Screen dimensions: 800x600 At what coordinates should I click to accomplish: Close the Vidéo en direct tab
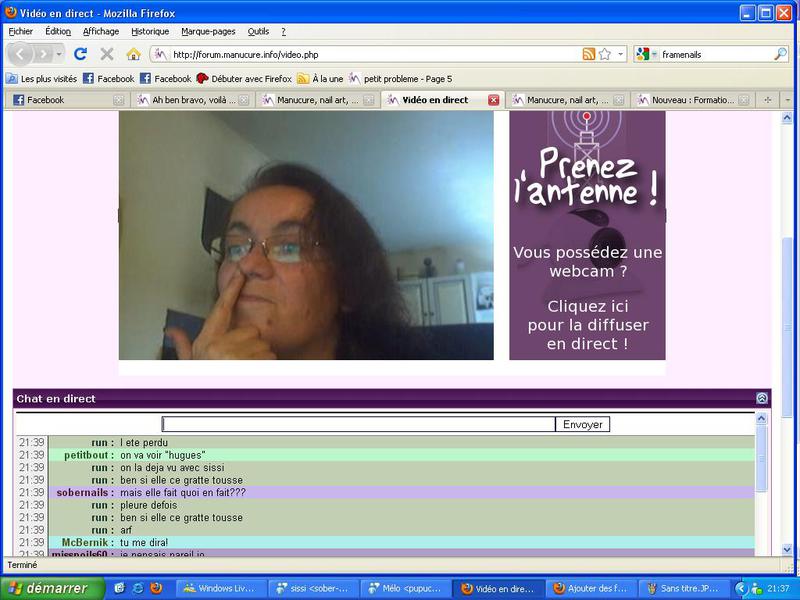tap(493, 100)
